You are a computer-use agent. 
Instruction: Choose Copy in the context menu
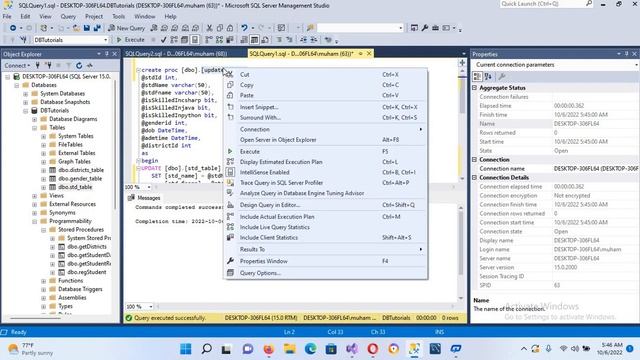coord(325,85)
